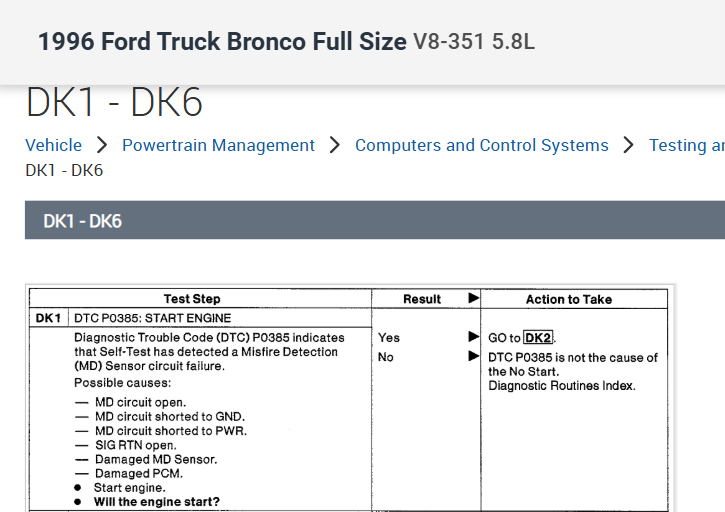725x512 pixels.
Task: Navigate to Computers and Control Systems
Action: [481, 145]
